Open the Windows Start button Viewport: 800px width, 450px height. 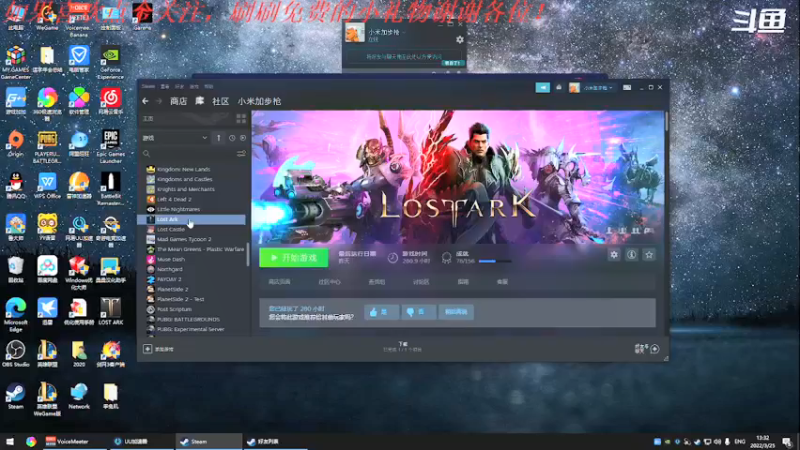10,441
